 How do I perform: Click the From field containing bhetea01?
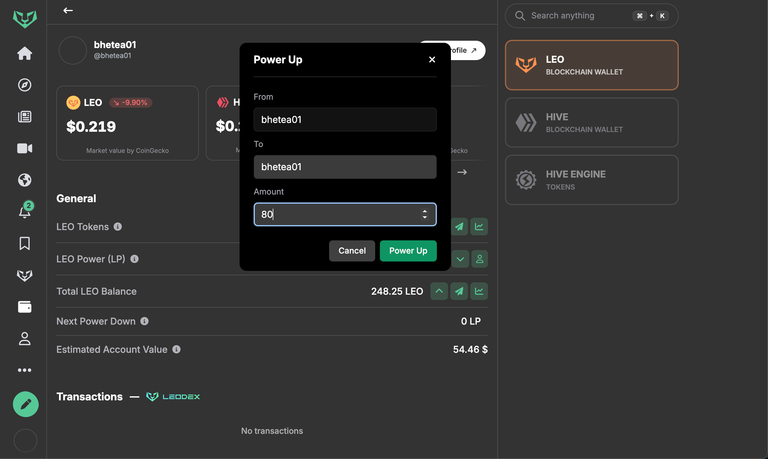click(x=345, y=120)
